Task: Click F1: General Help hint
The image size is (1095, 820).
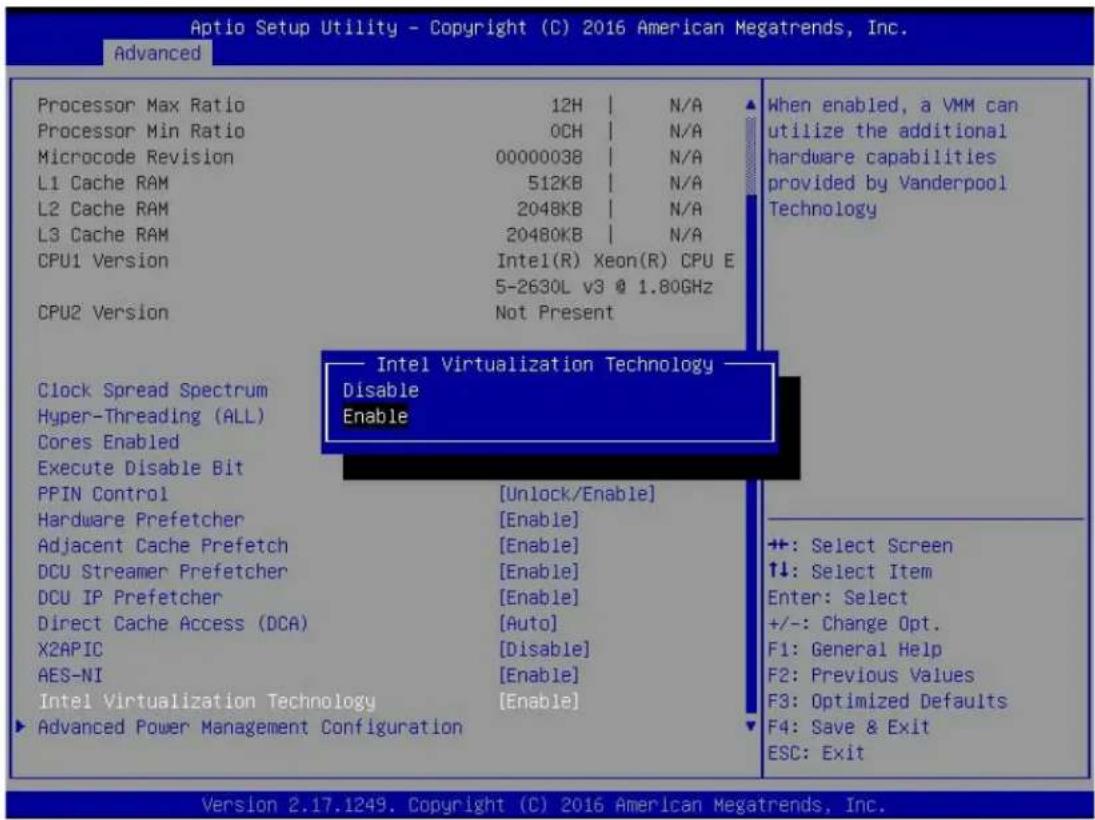Action: point(855,650)
